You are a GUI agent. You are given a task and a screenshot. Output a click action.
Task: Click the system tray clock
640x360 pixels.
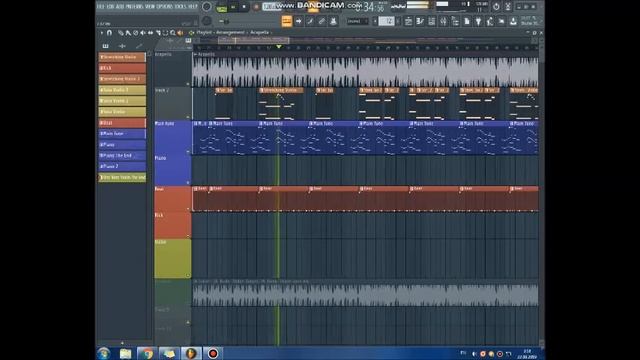(527, 354)
